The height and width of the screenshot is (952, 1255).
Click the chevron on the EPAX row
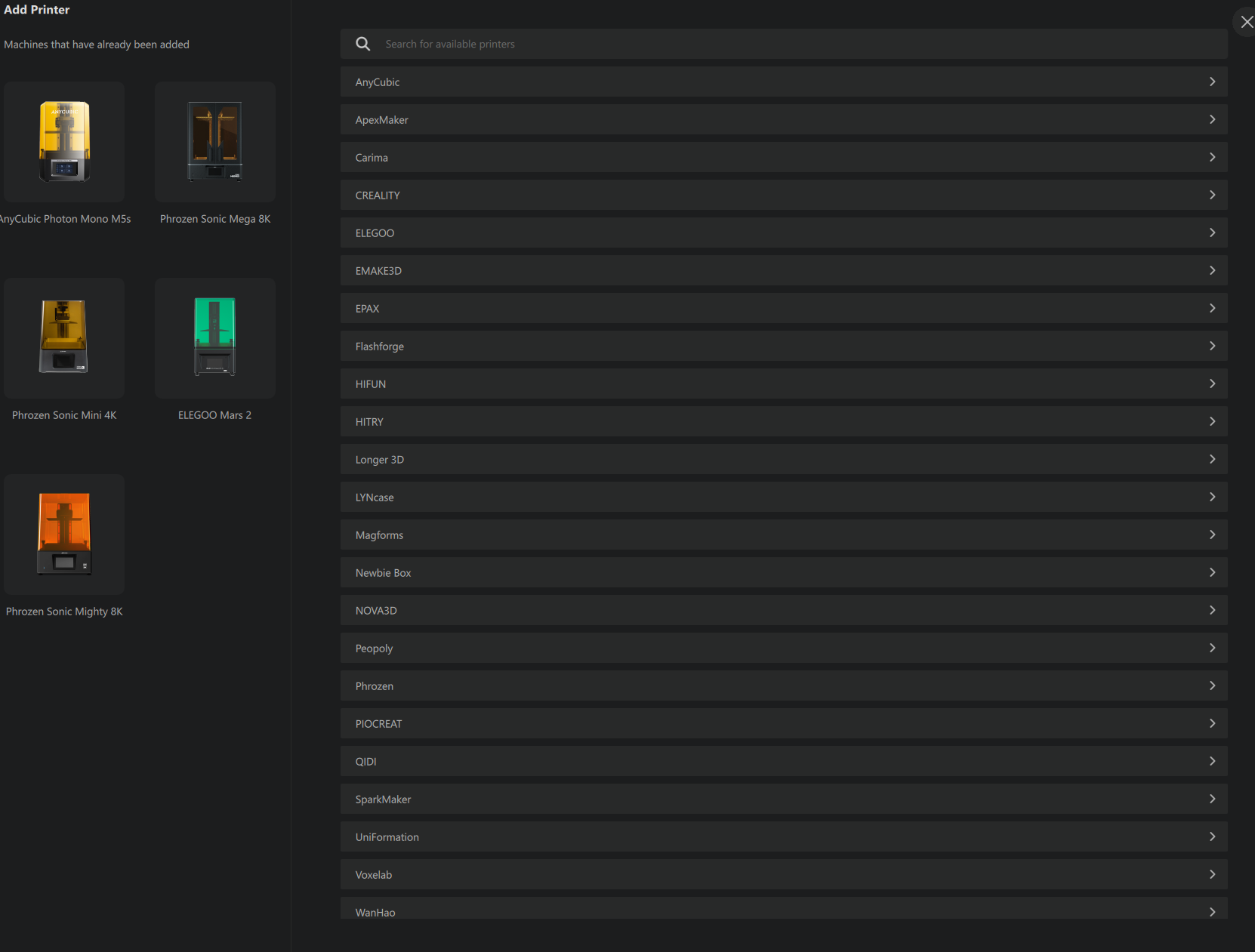[x=1212, y=308]
